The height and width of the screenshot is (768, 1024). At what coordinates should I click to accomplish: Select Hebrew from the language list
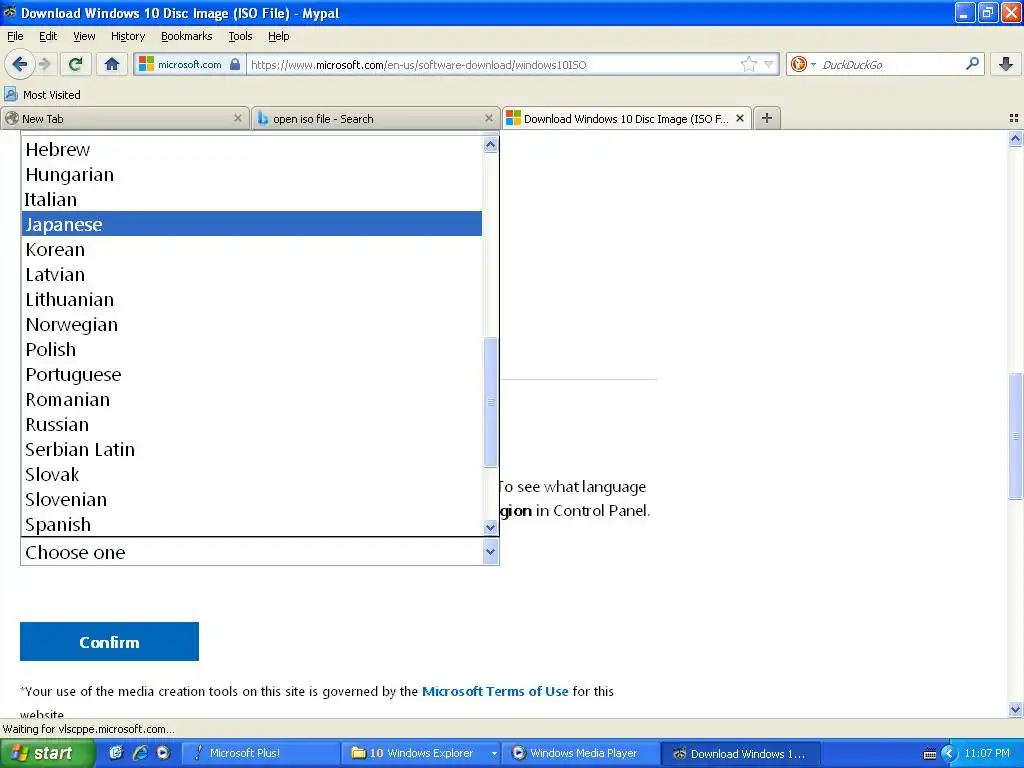(x=252, y=149)
